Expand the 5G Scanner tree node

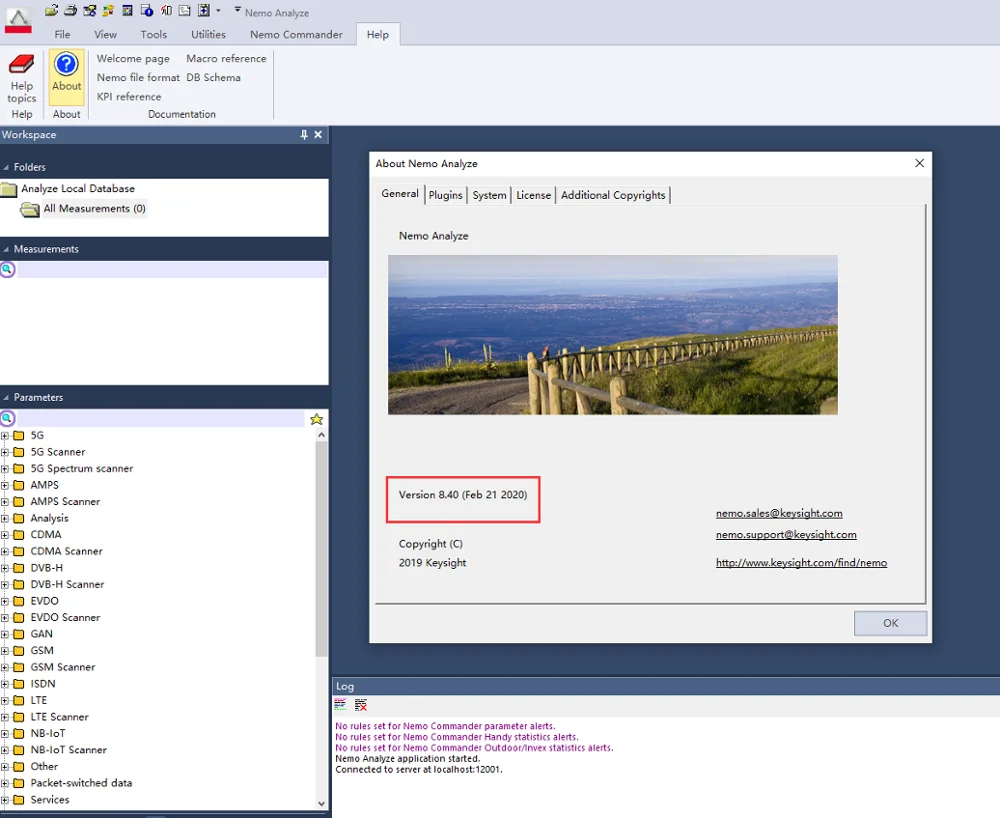(4, 452)
